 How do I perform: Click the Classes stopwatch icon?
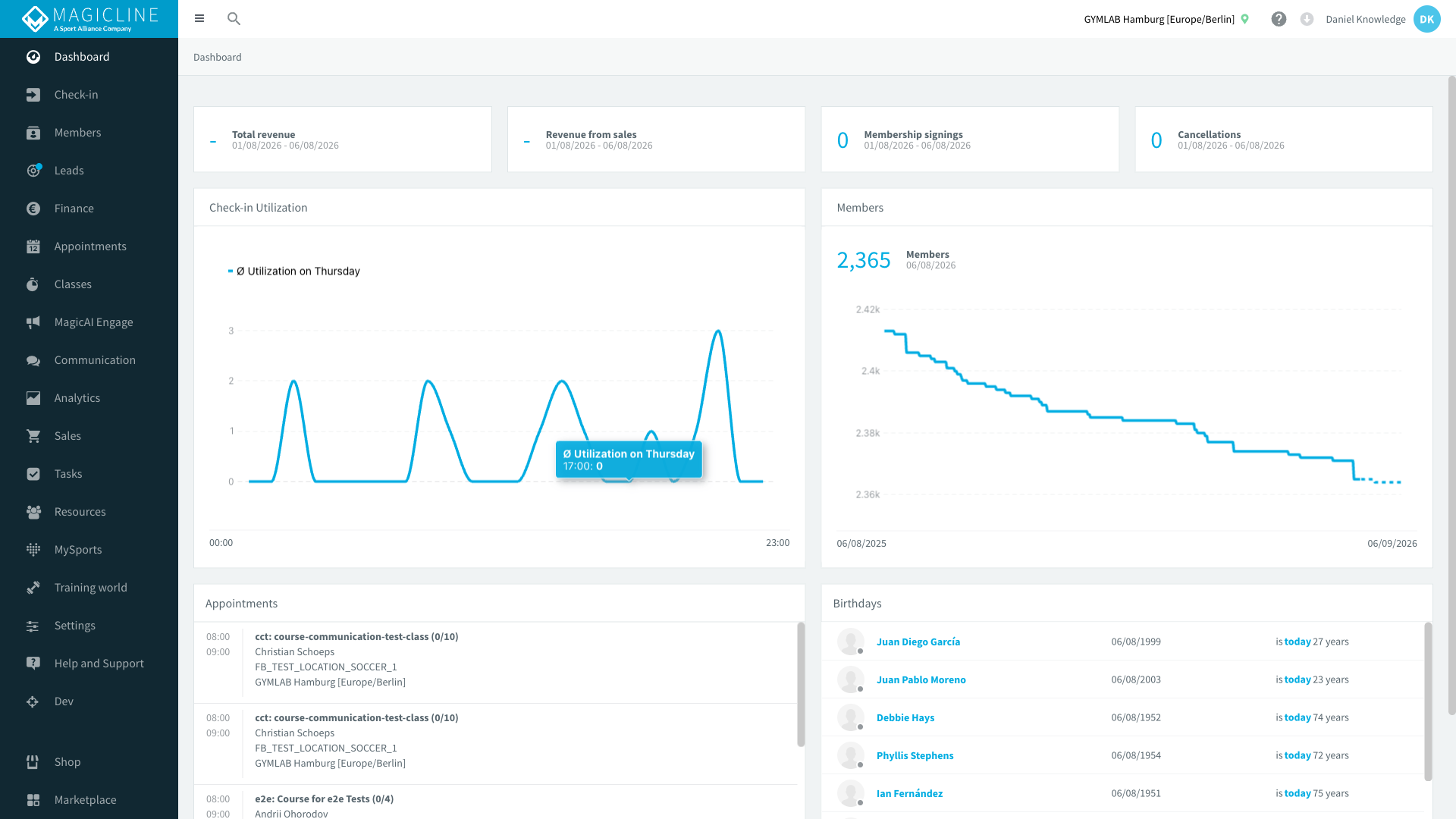tap(33, 284)
